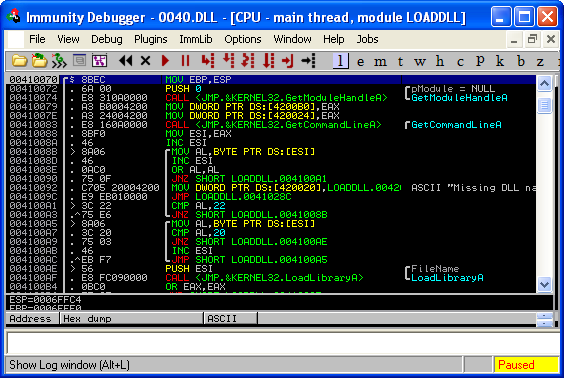Viewport: 564px width, 378px height.
Task: Select the OR EAX,EAX instruction
Action: (x=195, y=287)
